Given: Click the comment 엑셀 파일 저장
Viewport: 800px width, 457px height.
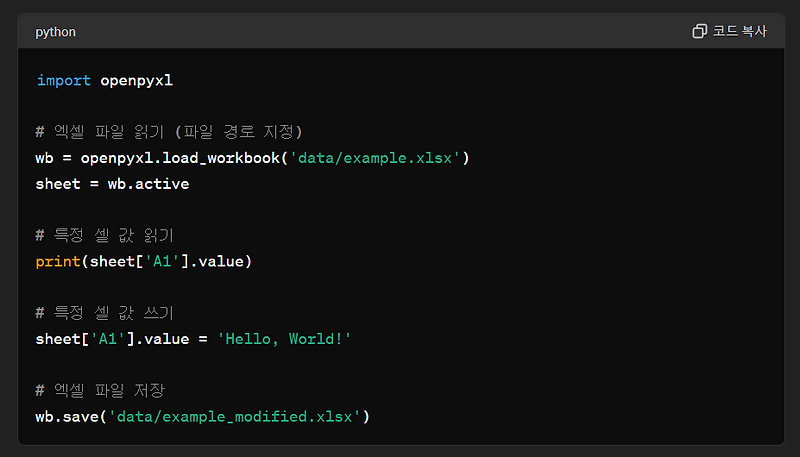Looking at the screenshot, I should tap(100, 391).
